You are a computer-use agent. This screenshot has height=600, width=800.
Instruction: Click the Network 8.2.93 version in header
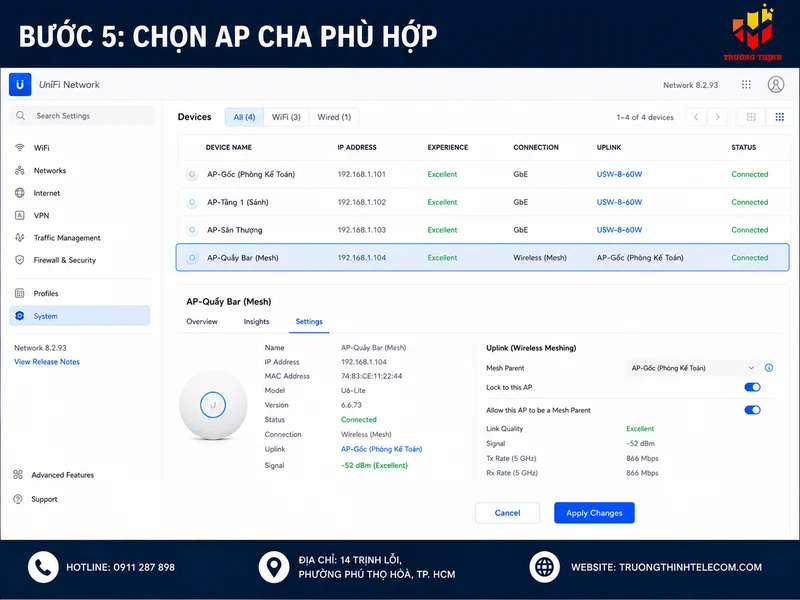pos(690,85)
